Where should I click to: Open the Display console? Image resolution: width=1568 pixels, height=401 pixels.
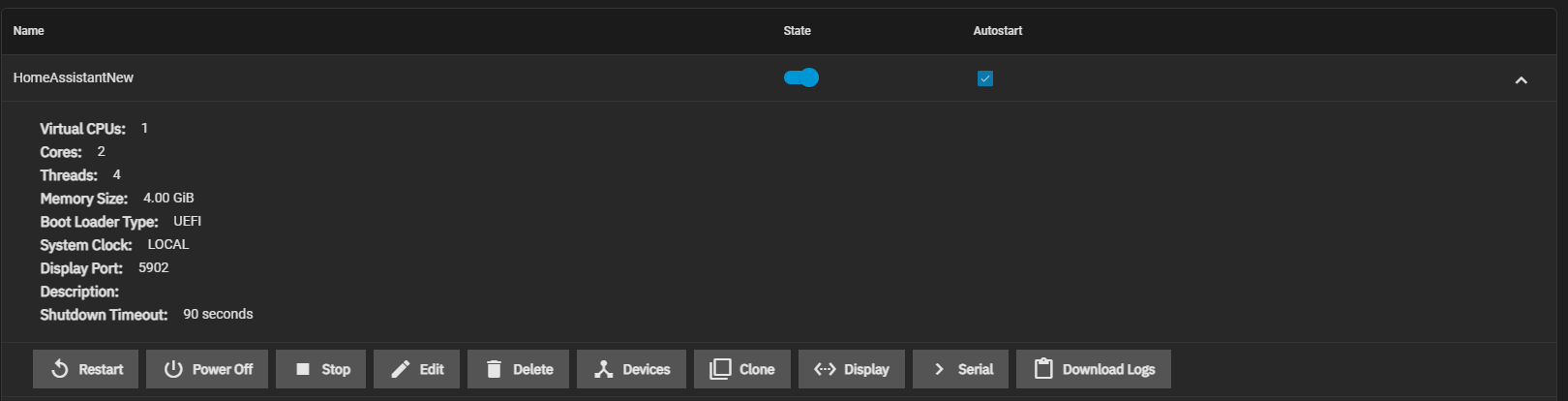[852, 369]
